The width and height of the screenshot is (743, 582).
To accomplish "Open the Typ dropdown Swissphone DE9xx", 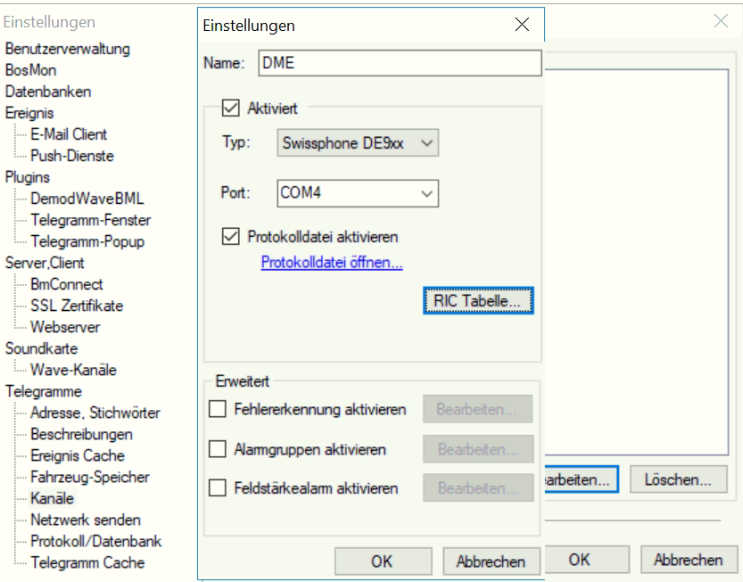I will pyautogui.click(x=357, y=143).
